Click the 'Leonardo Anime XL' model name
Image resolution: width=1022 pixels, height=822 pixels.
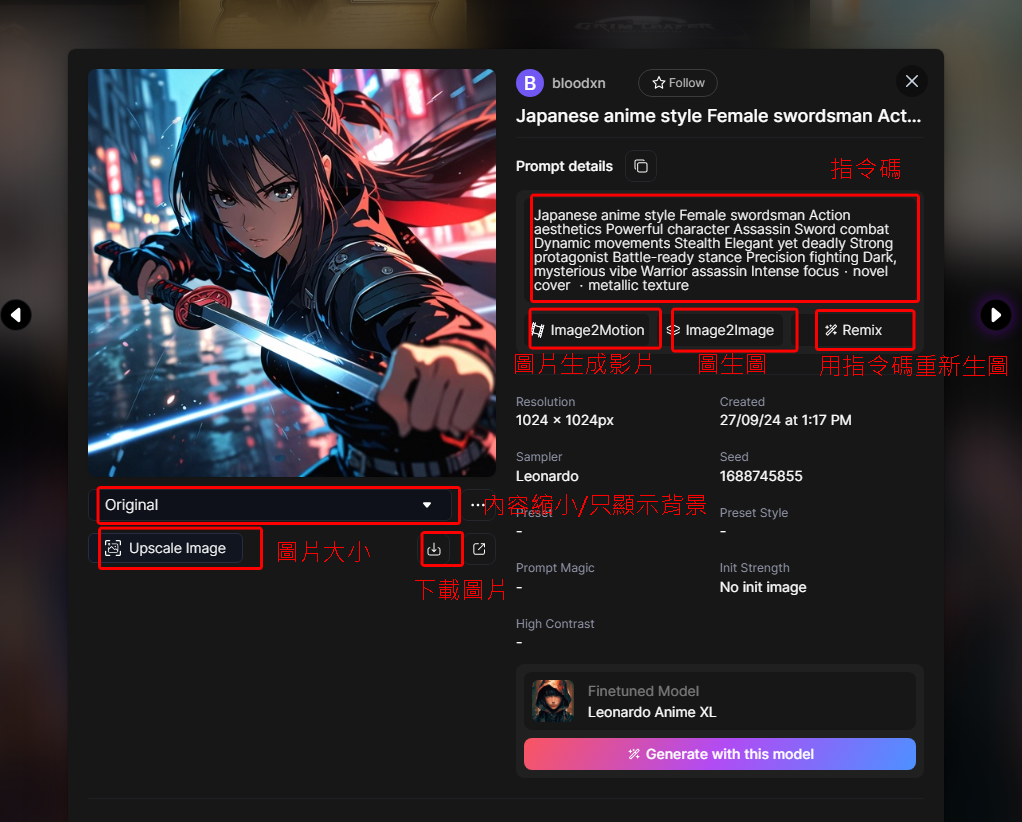tap(652, 712)
